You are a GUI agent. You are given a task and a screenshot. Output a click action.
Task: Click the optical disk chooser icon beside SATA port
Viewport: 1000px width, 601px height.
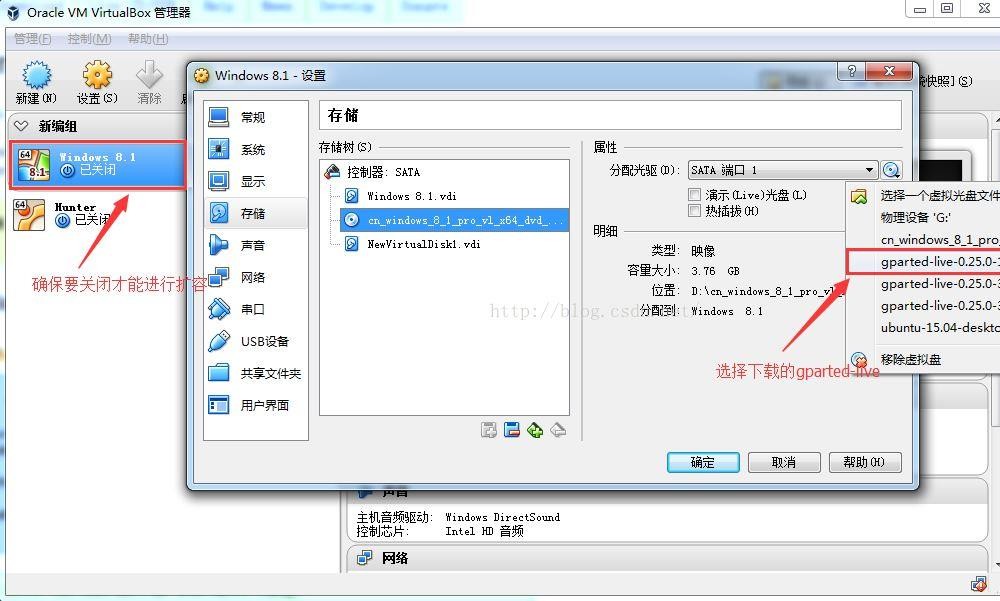tap(892, 171)
